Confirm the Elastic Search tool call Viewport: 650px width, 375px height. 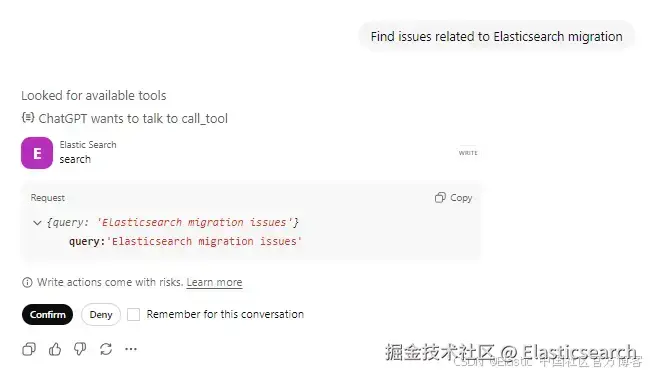point(47,315)
